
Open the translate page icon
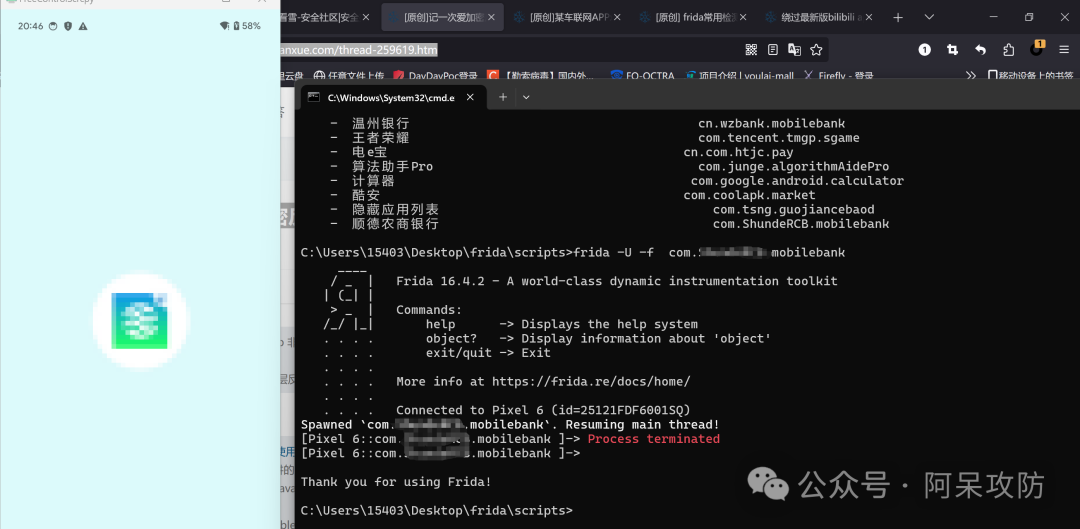pos(794,50)
